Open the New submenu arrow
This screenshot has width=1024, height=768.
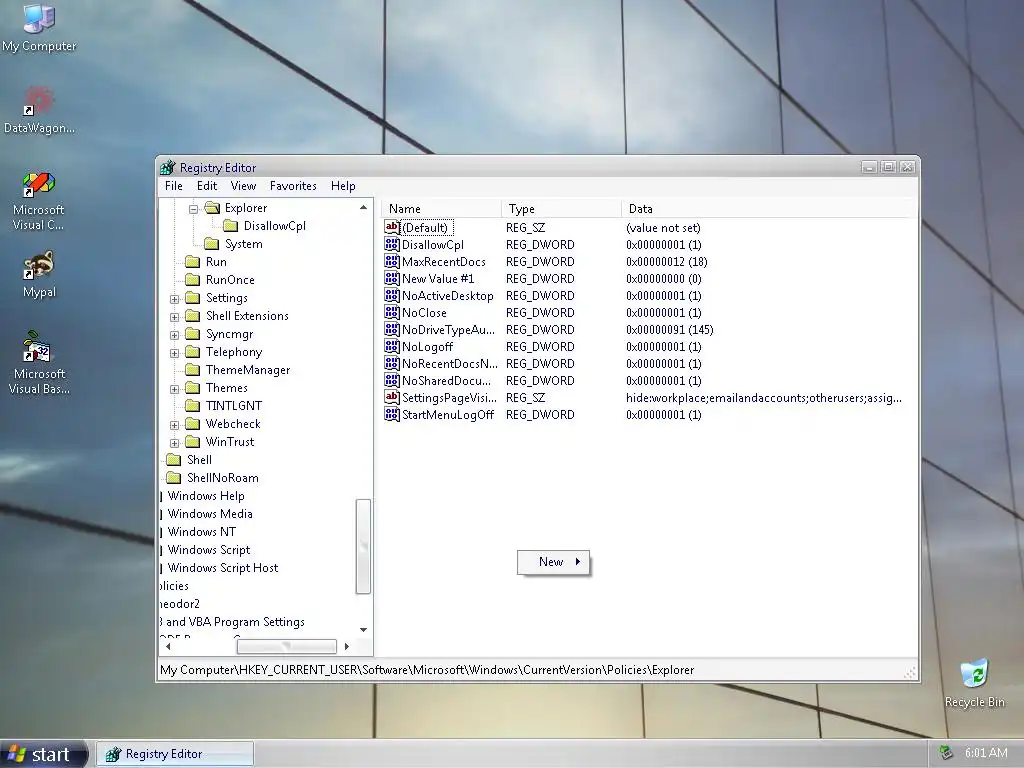(578, 562)
